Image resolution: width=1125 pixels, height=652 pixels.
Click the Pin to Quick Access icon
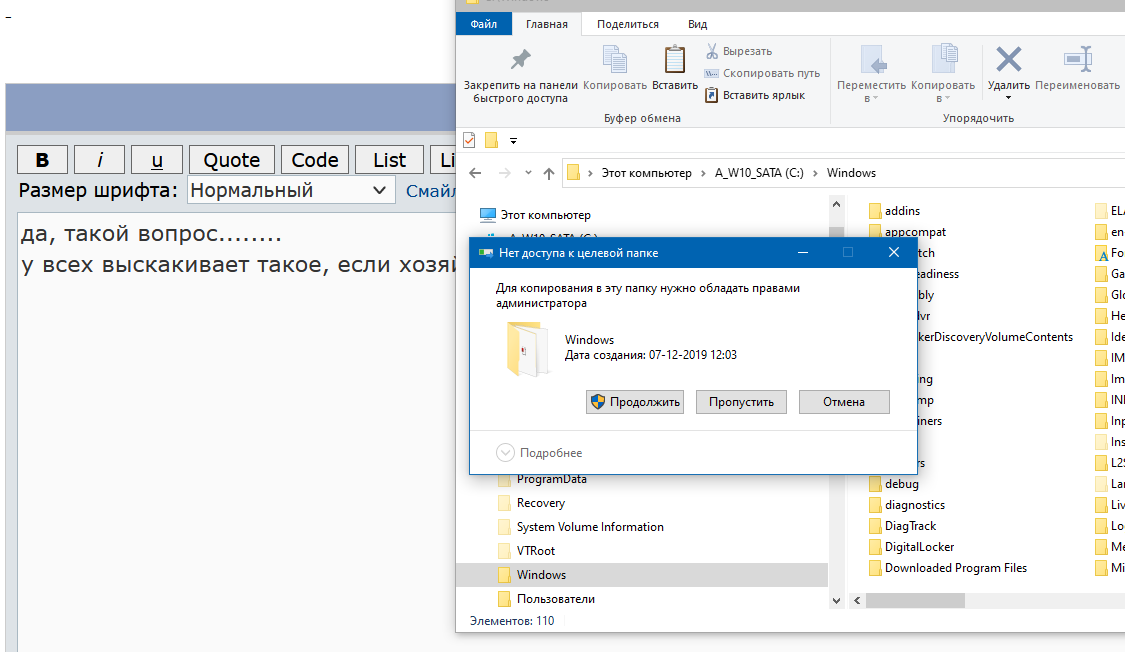520,59
